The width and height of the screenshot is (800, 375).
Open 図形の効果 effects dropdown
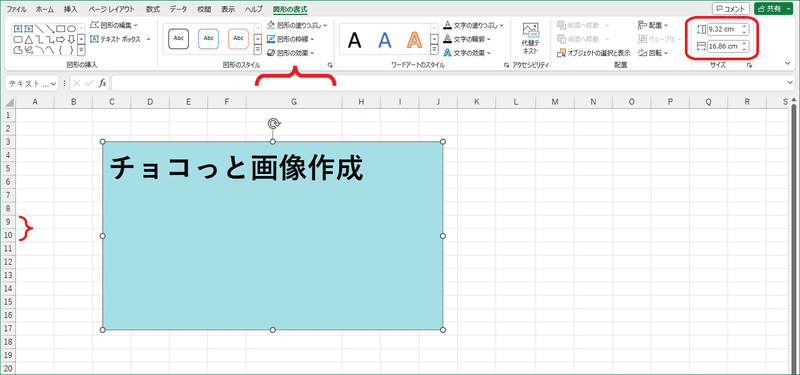(x=291, y=53)
